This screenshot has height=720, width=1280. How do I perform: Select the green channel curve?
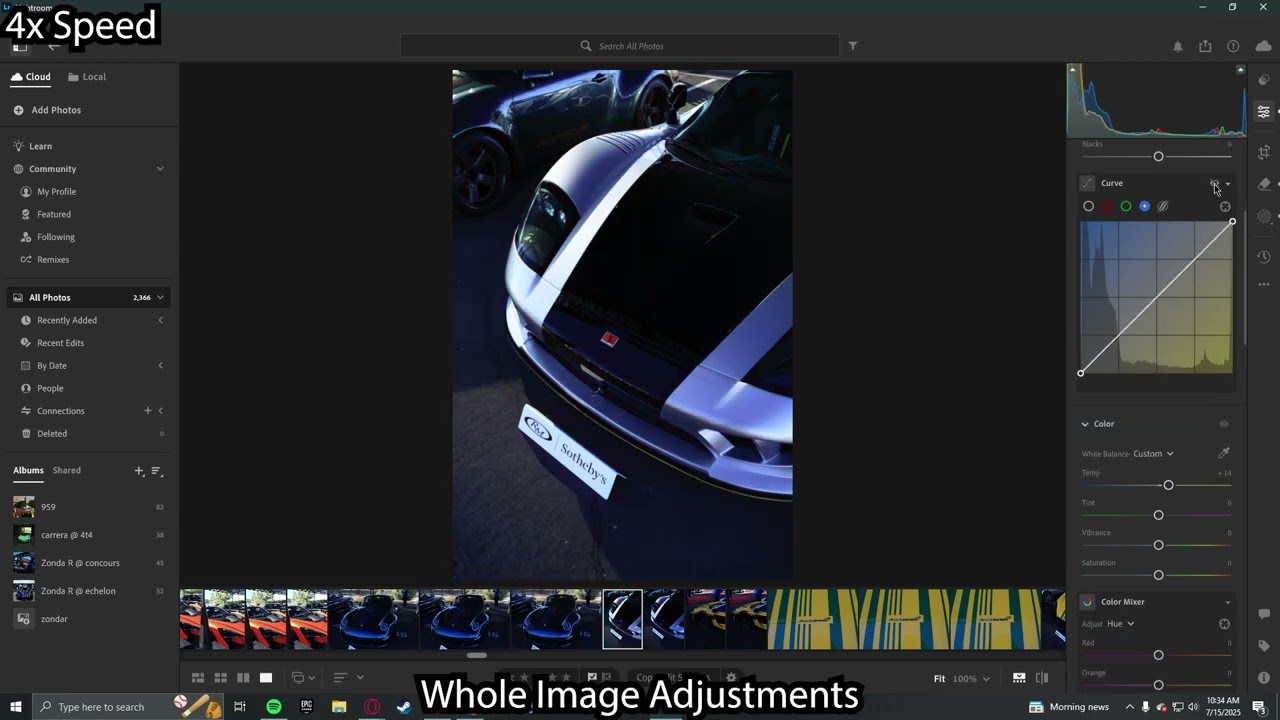(x=1126, y=206)
